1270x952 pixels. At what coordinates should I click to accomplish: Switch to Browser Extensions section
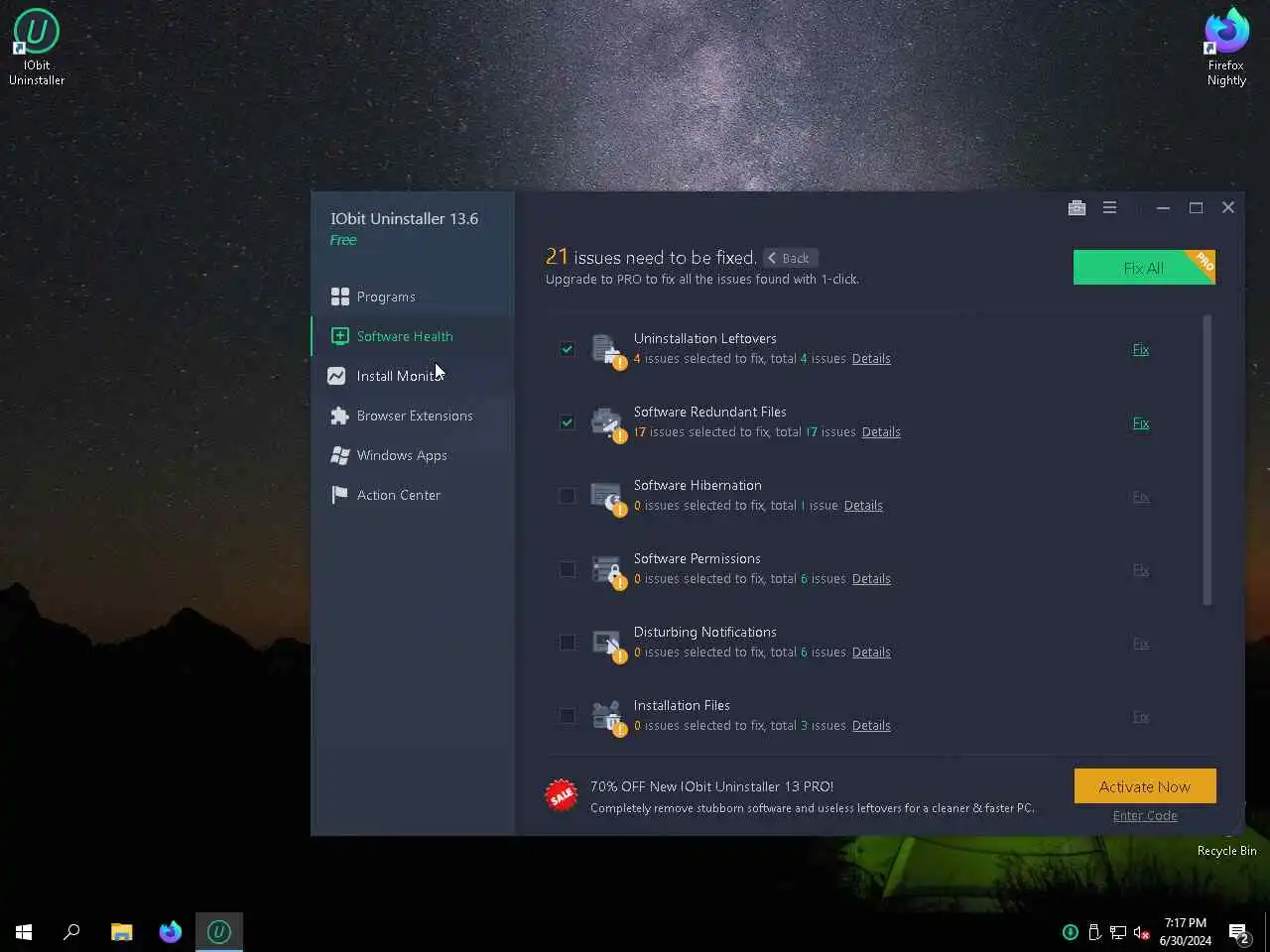click(x=413, y=416)
